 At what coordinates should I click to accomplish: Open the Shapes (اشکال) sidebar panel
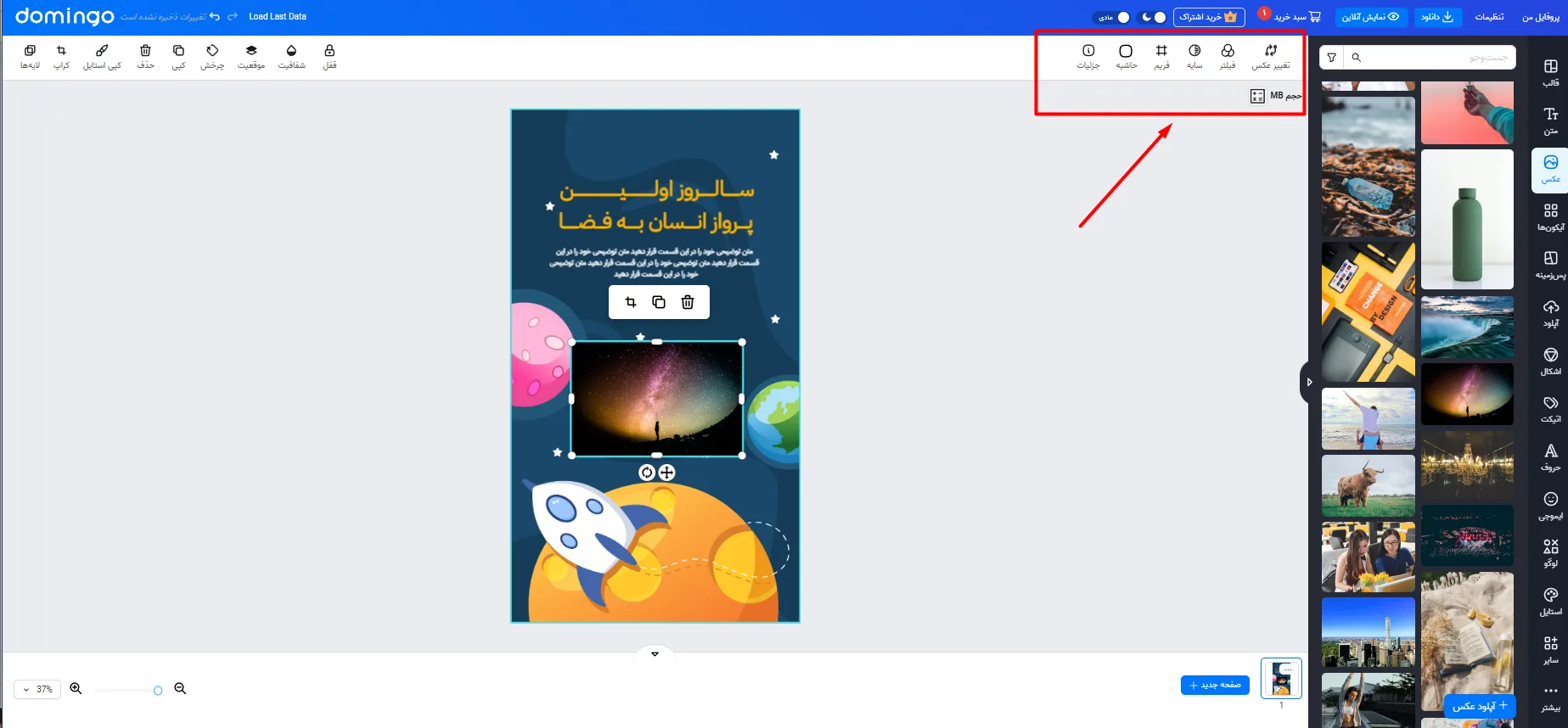click(1550, 361)
